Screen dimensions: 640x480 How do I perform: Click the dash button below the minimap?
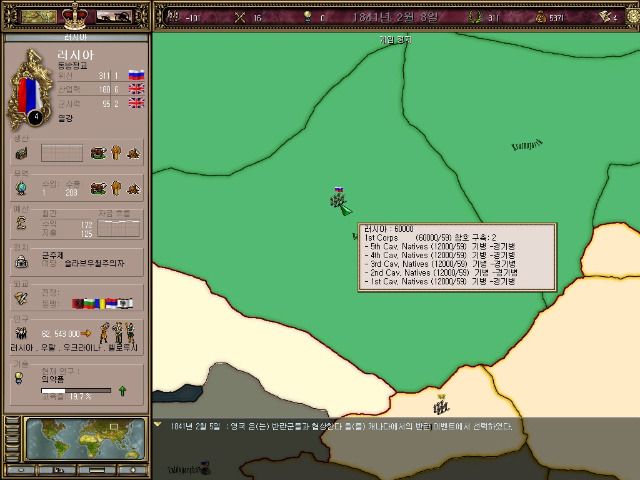tap(97, 470)
